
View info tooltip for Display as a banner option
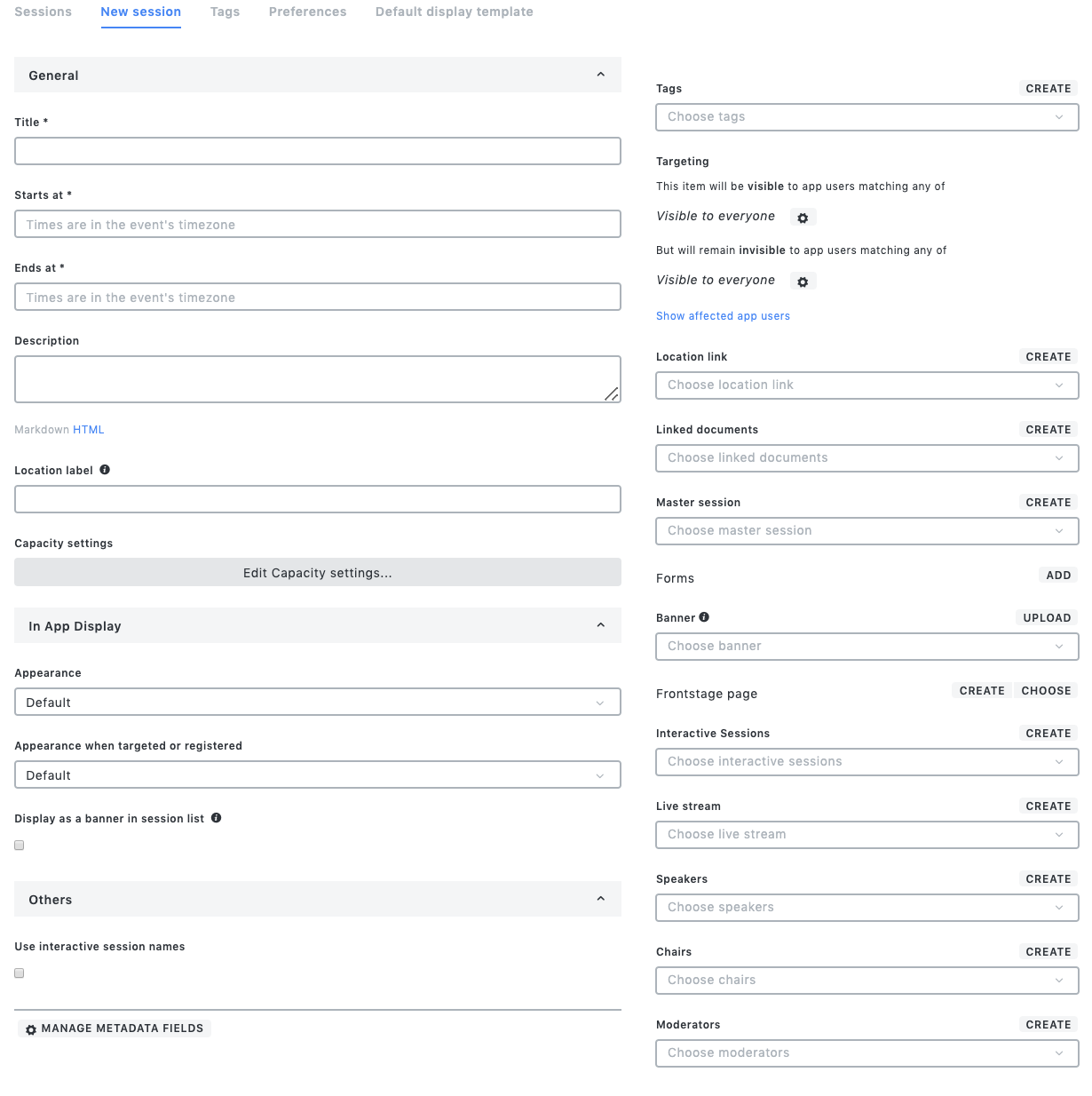(216, 817)
